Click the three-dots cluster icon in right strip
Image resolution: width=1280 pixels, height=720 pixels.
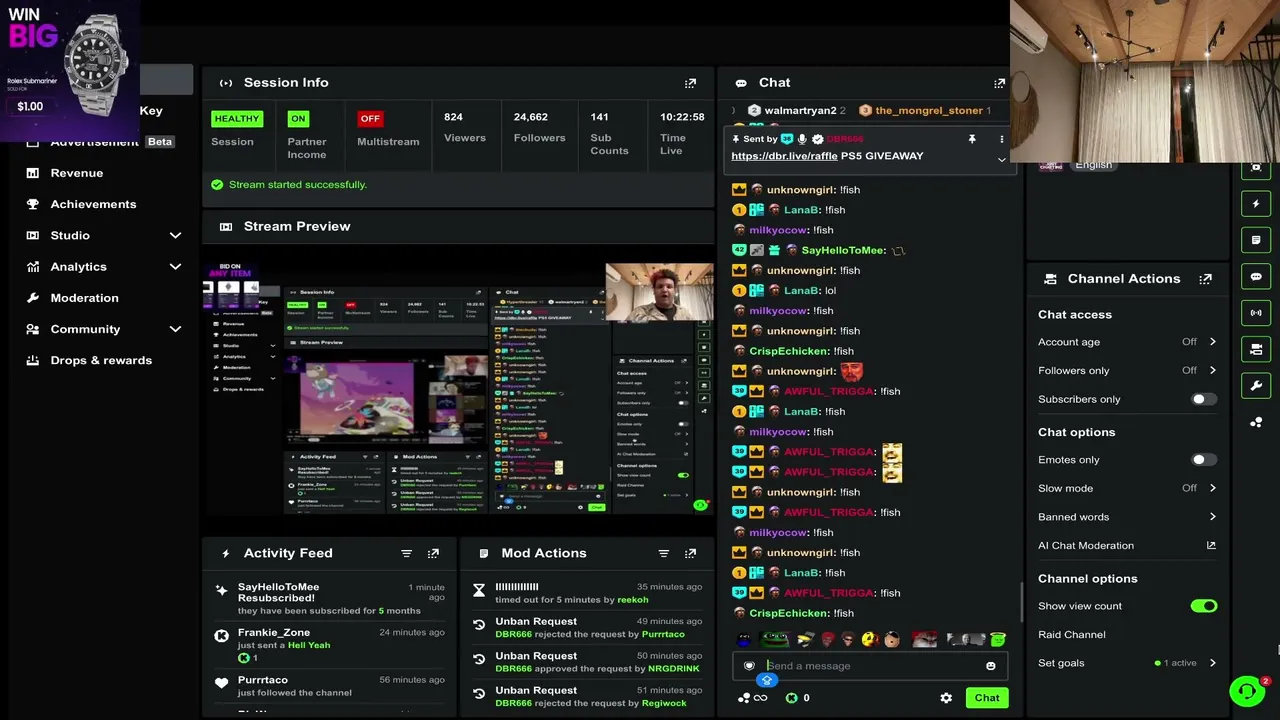tap(1256, 422)
